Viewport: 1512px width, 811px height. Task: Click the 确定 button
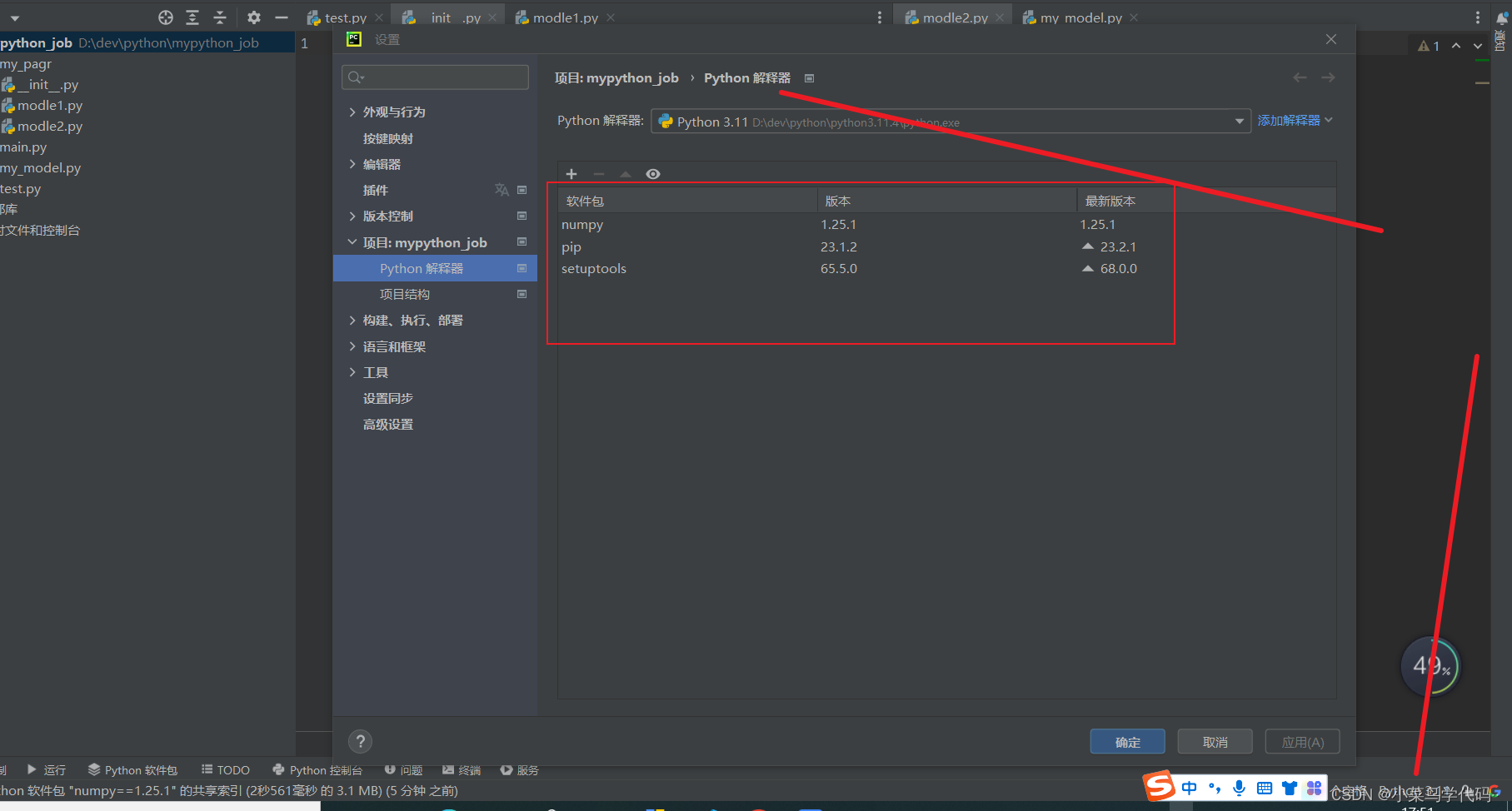pyautogui.click(x=1127, y=742)
